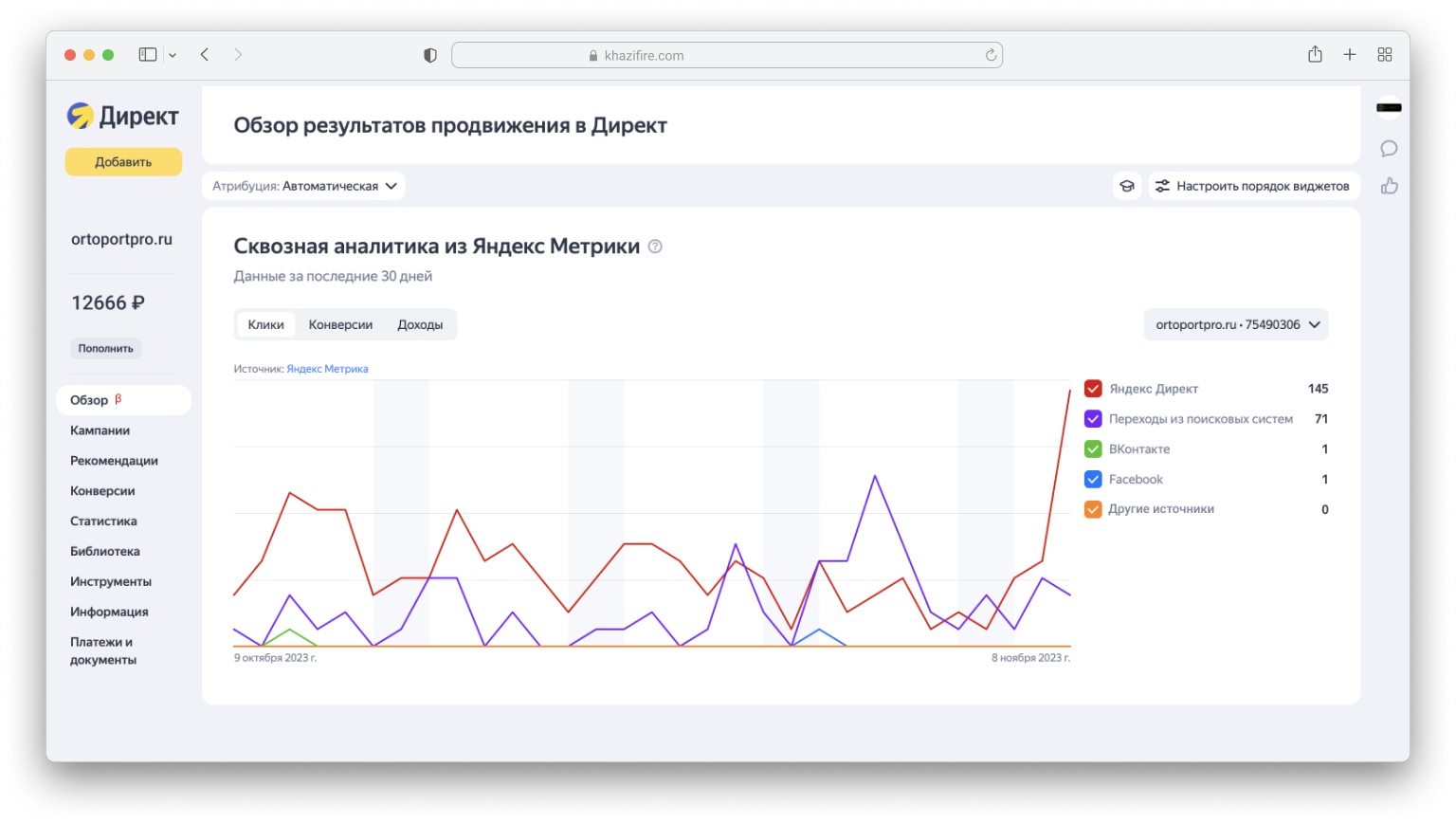Open Статистика in the sidebar

point(103,521)
